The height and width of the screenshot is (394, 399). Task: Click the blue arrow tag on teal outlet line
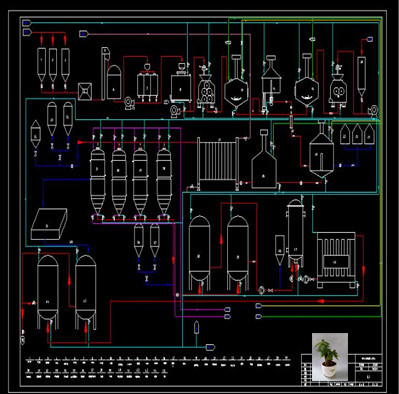coord(210,347)
